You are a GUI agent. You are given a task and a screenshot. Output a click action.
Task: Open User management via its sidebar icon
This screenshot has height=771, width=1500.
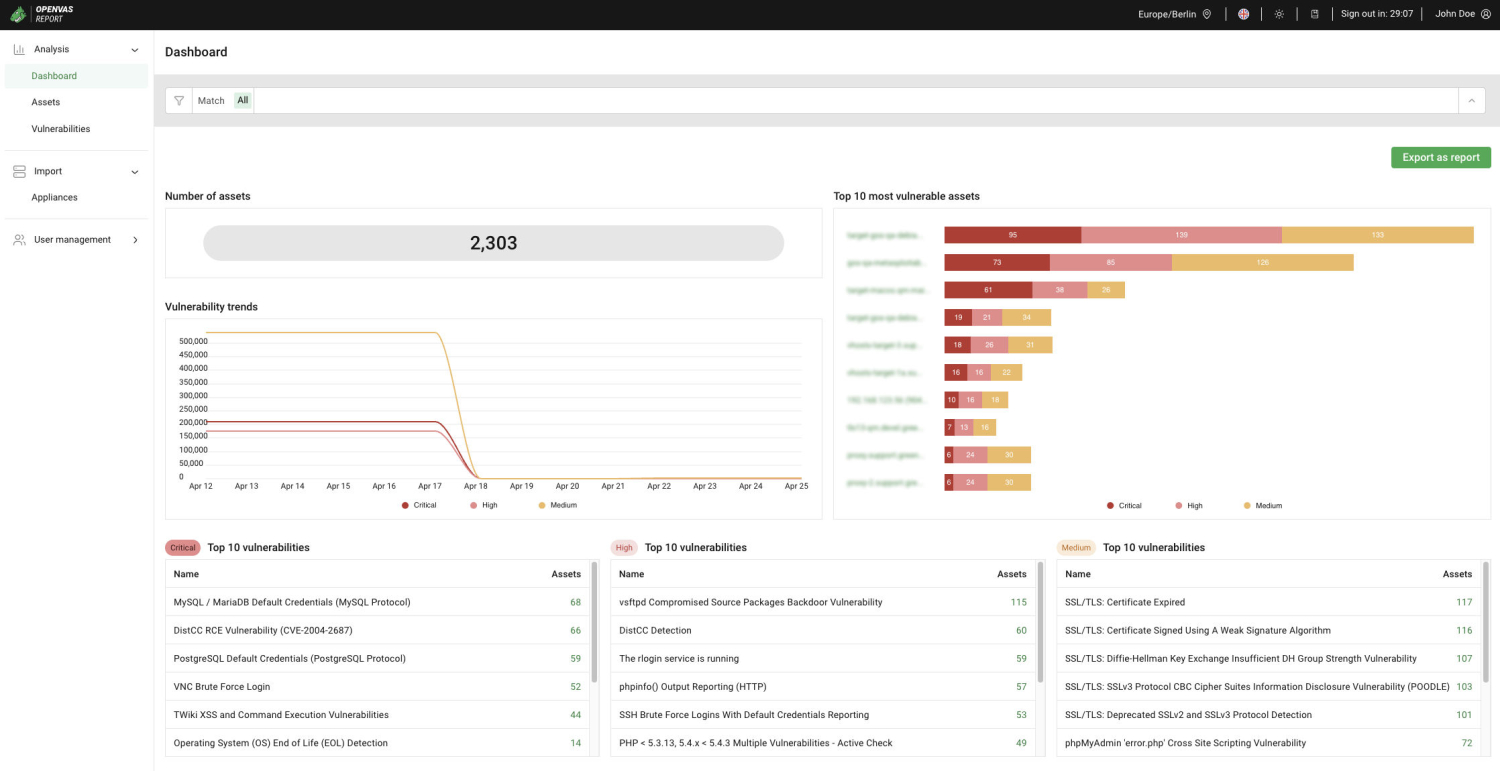[x=19, y=239]
